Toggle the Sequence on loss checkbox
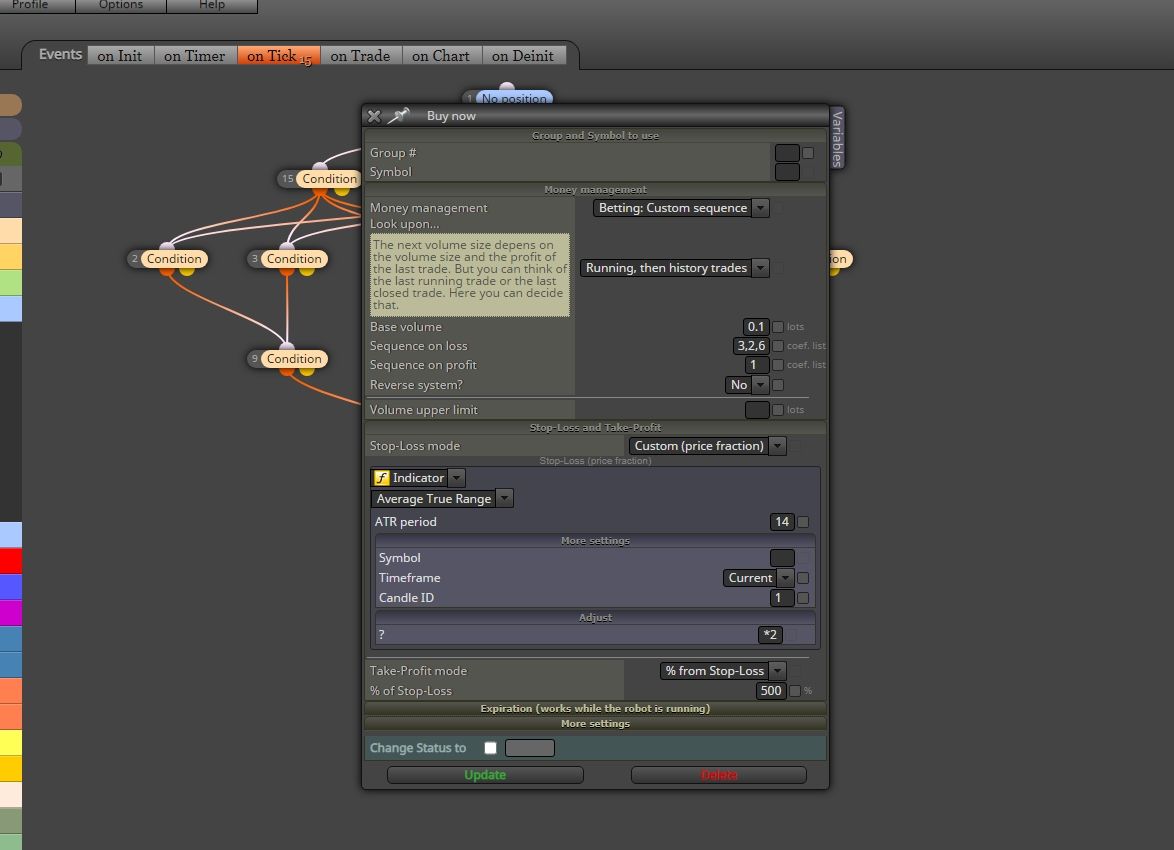The width and height of the screenshot is (1174, 850). pyautogui.click(x=778, y=346)
